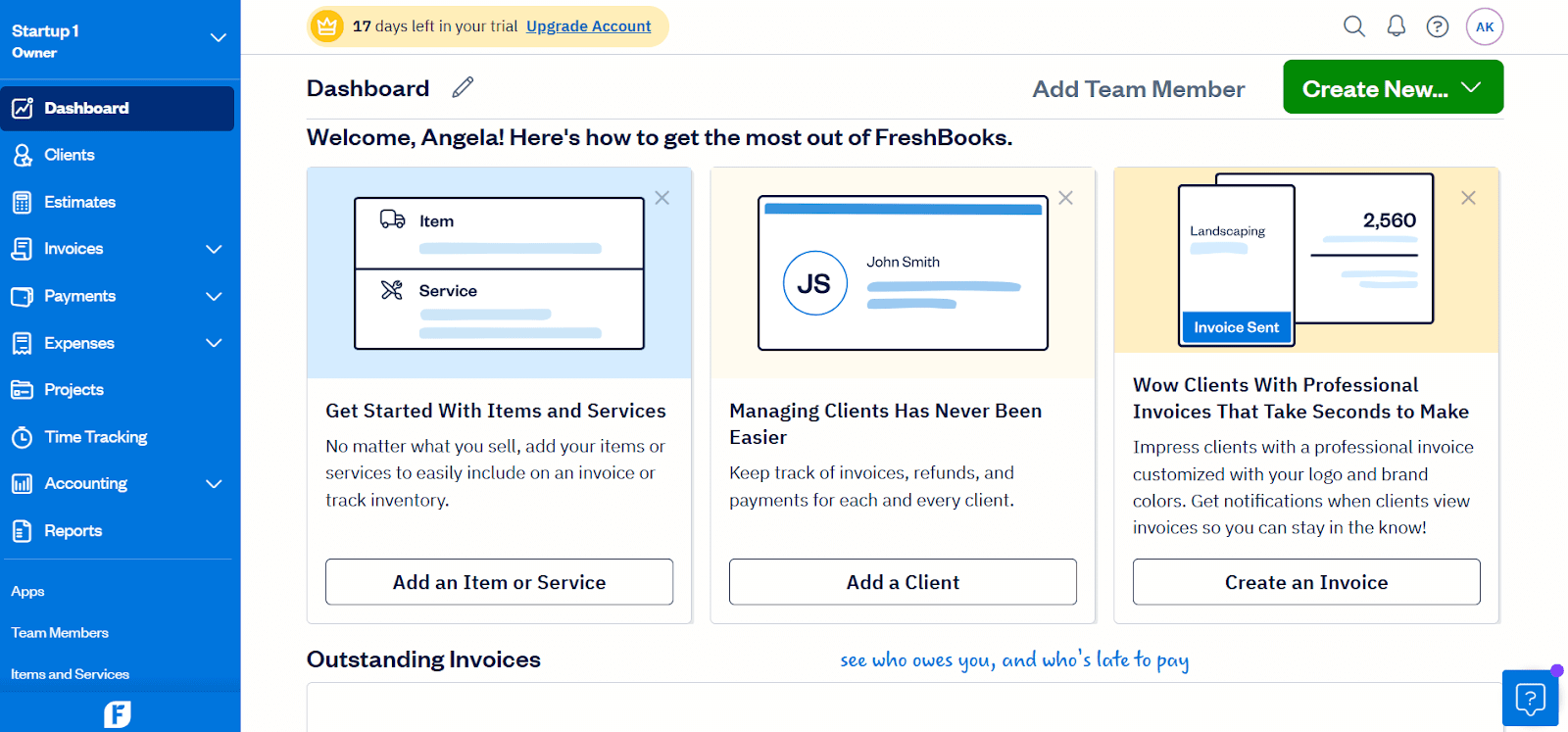1568x732 pixels.
Task: Open Projects from the sidebar
Action: click(x=73, y=390)
